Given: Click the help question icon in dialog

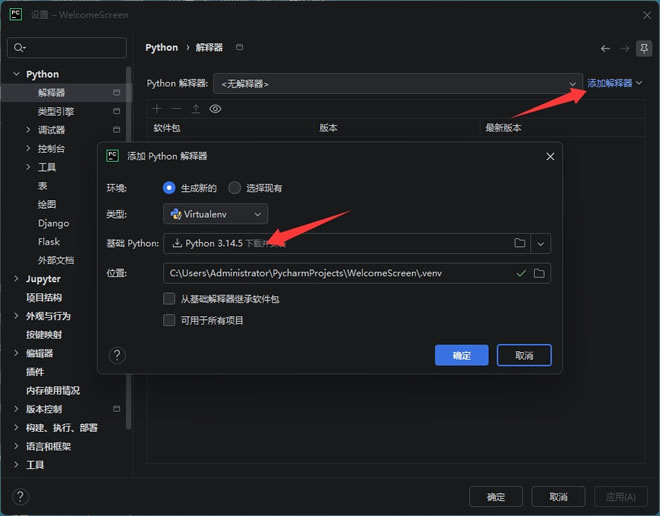Looking at the screenshot, I should (x=117, y=355).
